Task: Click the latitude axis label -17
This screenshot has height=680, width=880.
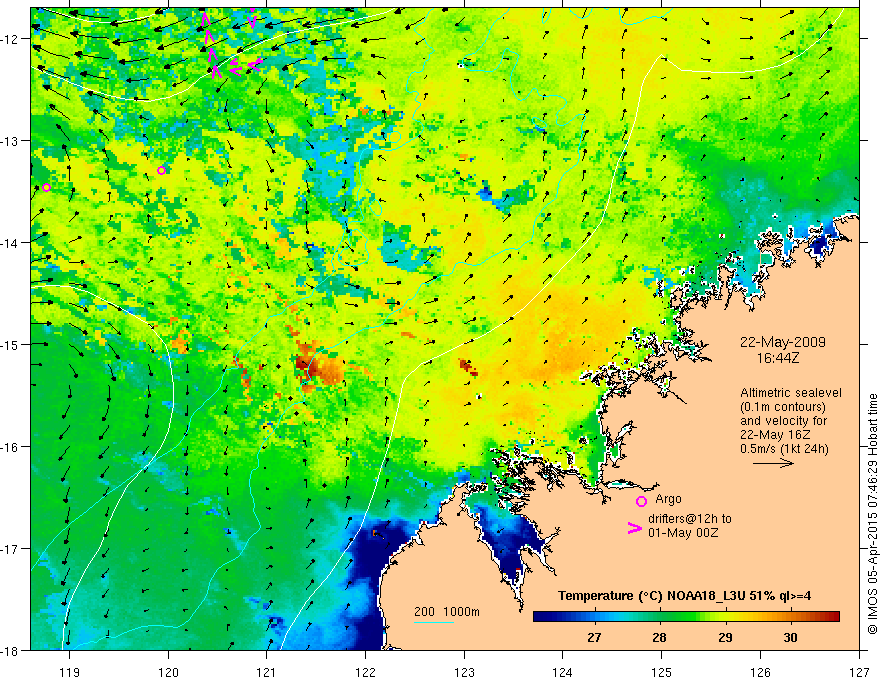Action: click(10, 548)
